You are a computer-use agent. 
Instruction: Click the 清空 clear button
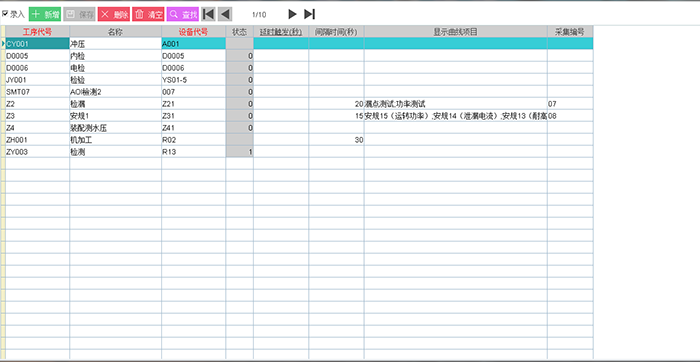coord(148,14)
